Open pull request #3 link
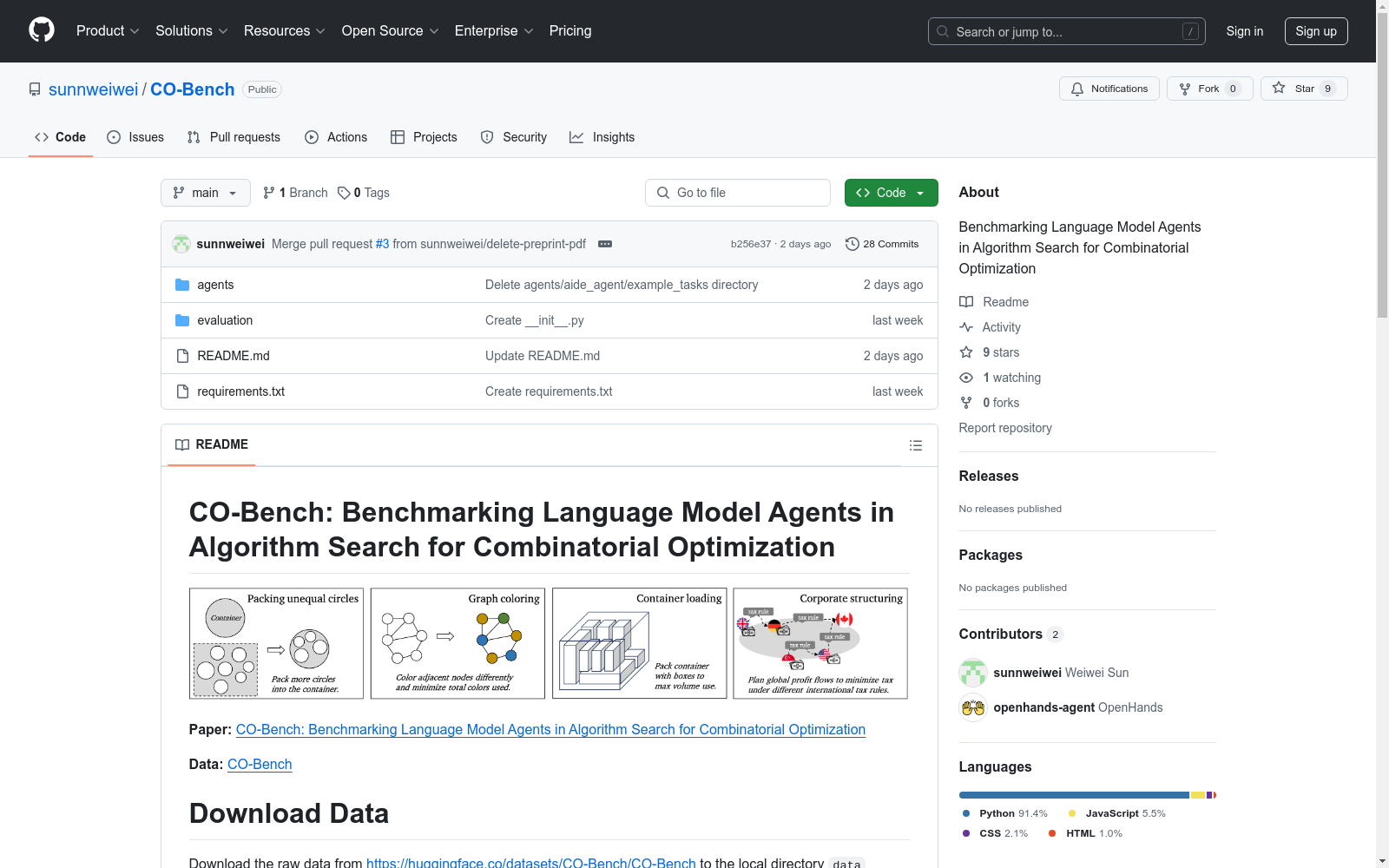This screenshot has height=868, width=1389. (x=382, y=244)
